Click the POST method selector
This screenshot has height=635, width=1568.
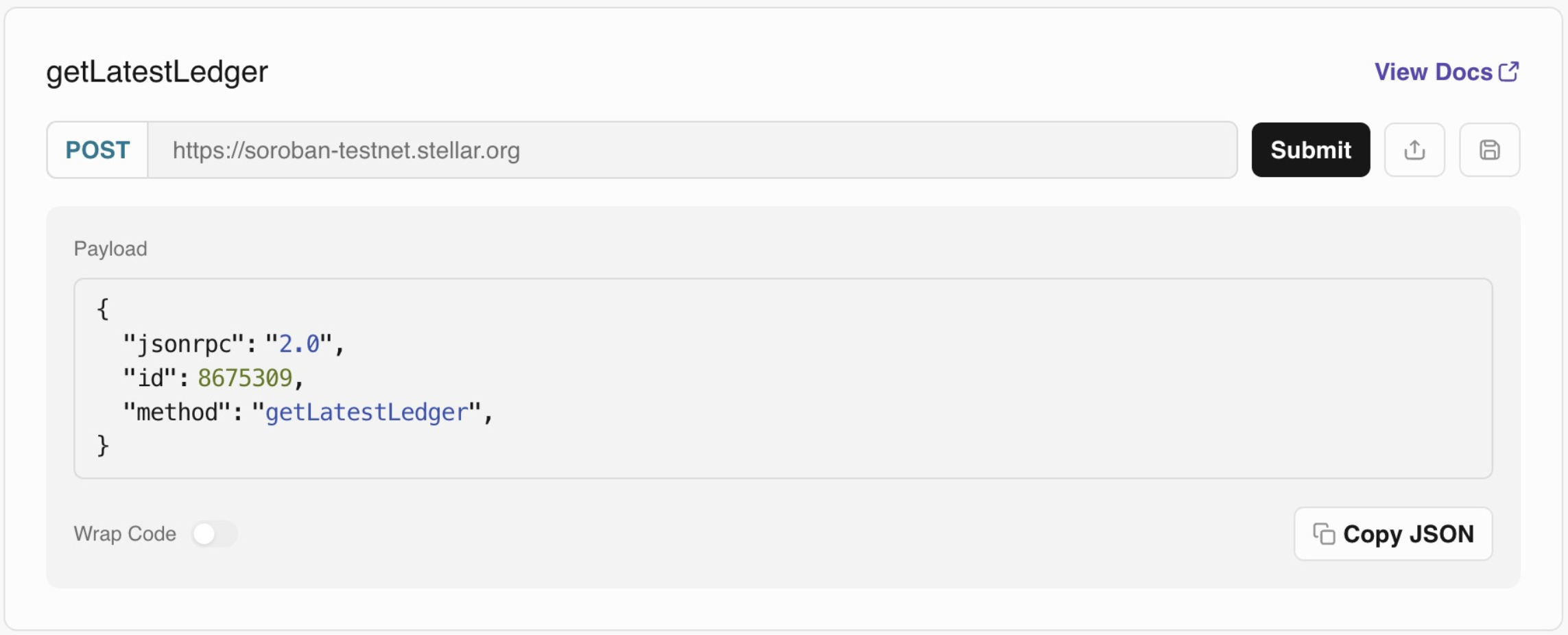tap(97, 149)
